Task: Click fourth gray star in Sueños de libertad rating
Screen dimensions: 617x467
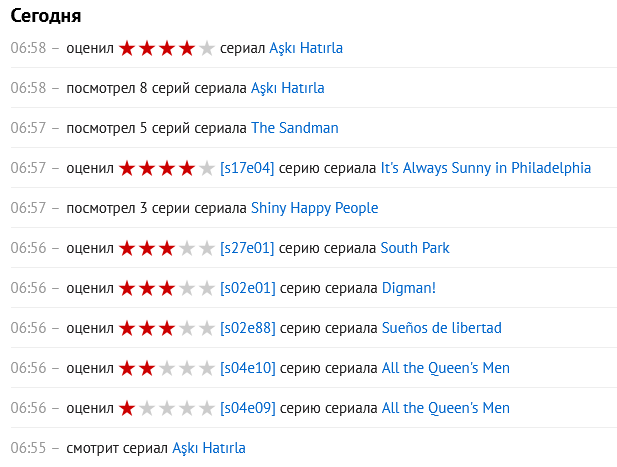Action: pyautogui.click(x=187, y=329)
